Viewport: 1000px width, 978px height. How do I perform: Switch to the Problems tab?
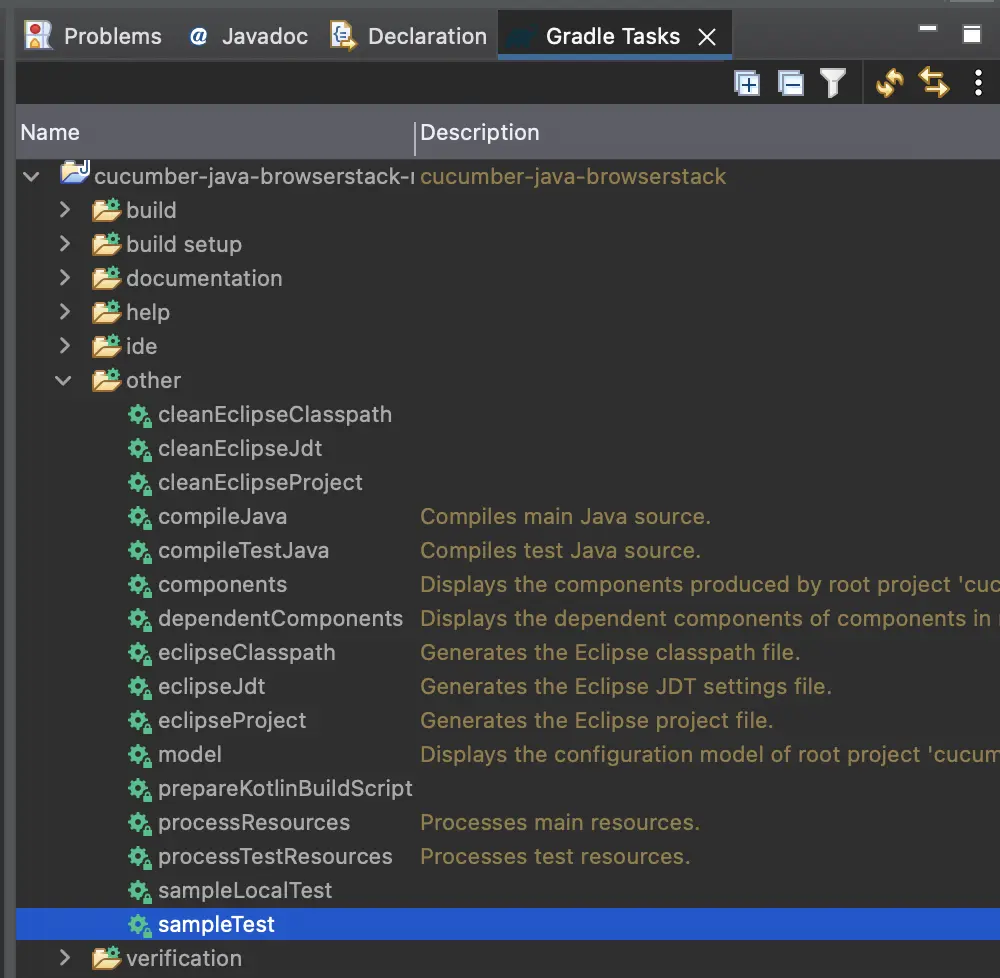pyautogui.click(x=94, y=37)
